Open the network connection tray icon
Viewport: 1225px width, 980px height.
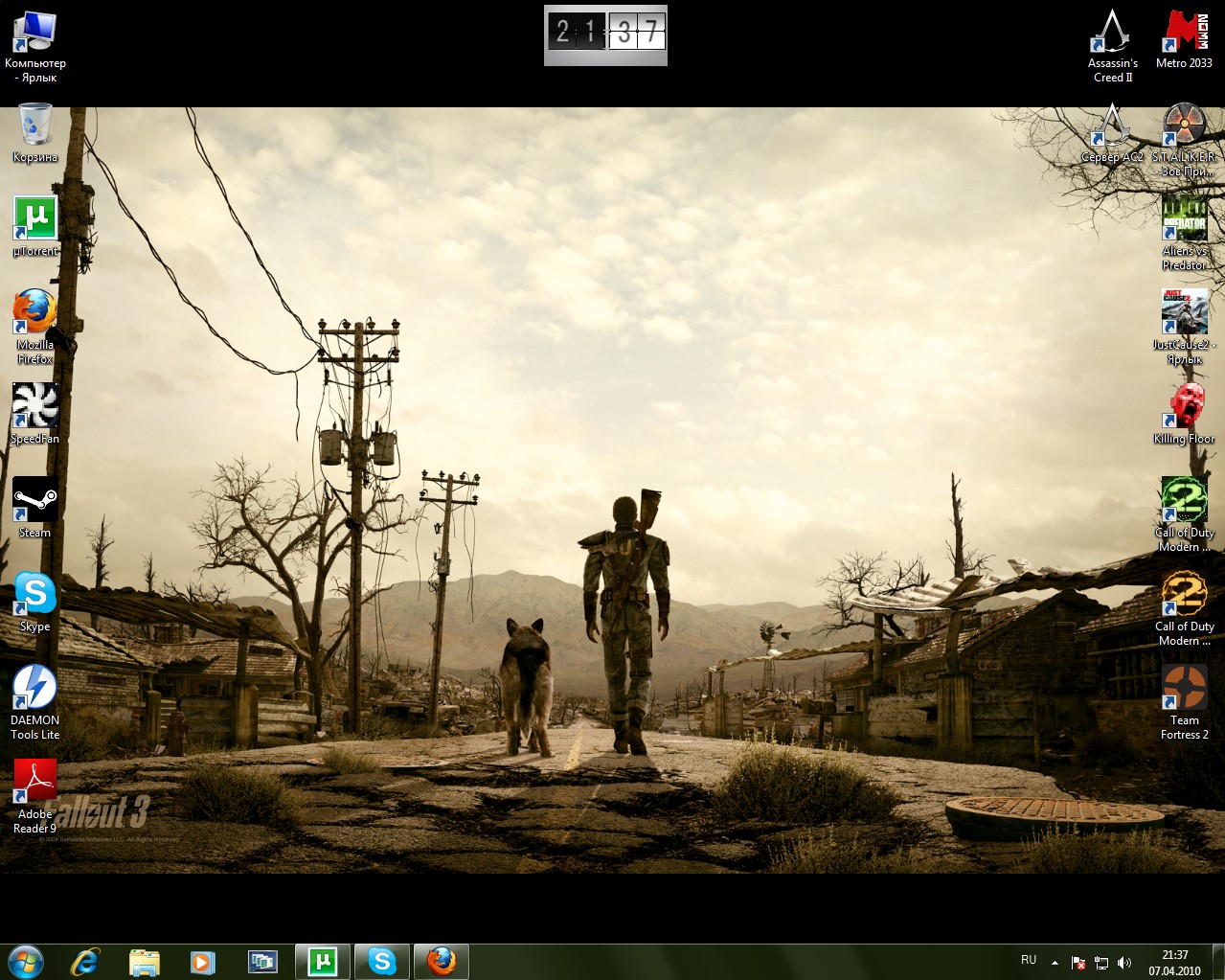tap(1101, 962)
